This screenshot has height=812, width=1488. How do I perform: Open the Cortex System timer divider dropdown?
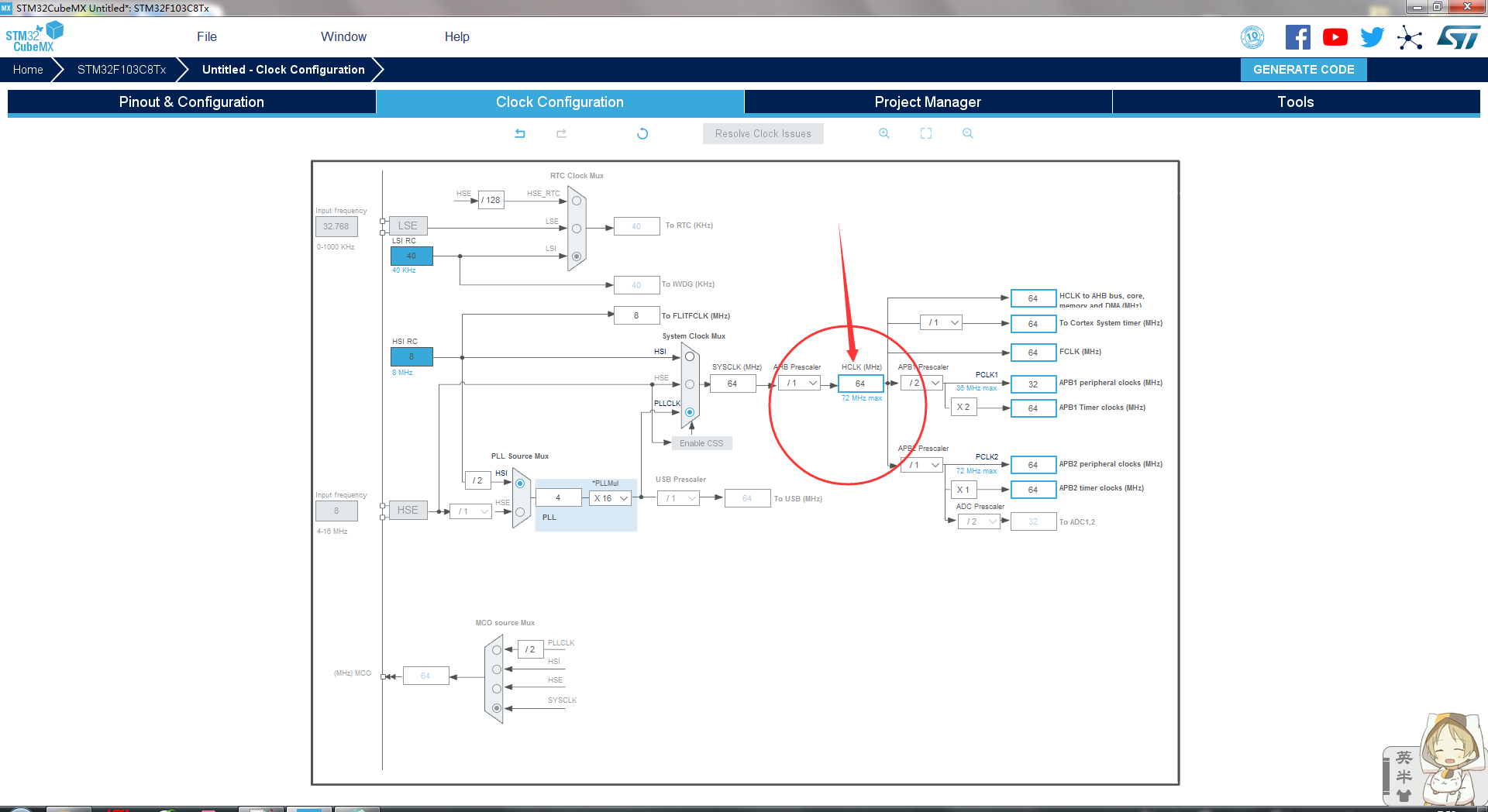click(x=941, y=323)
